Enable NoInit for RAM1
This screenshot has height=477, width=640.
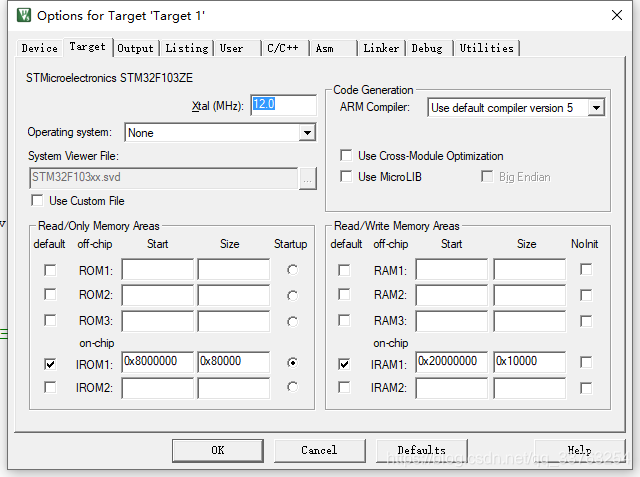pos(586,269)
